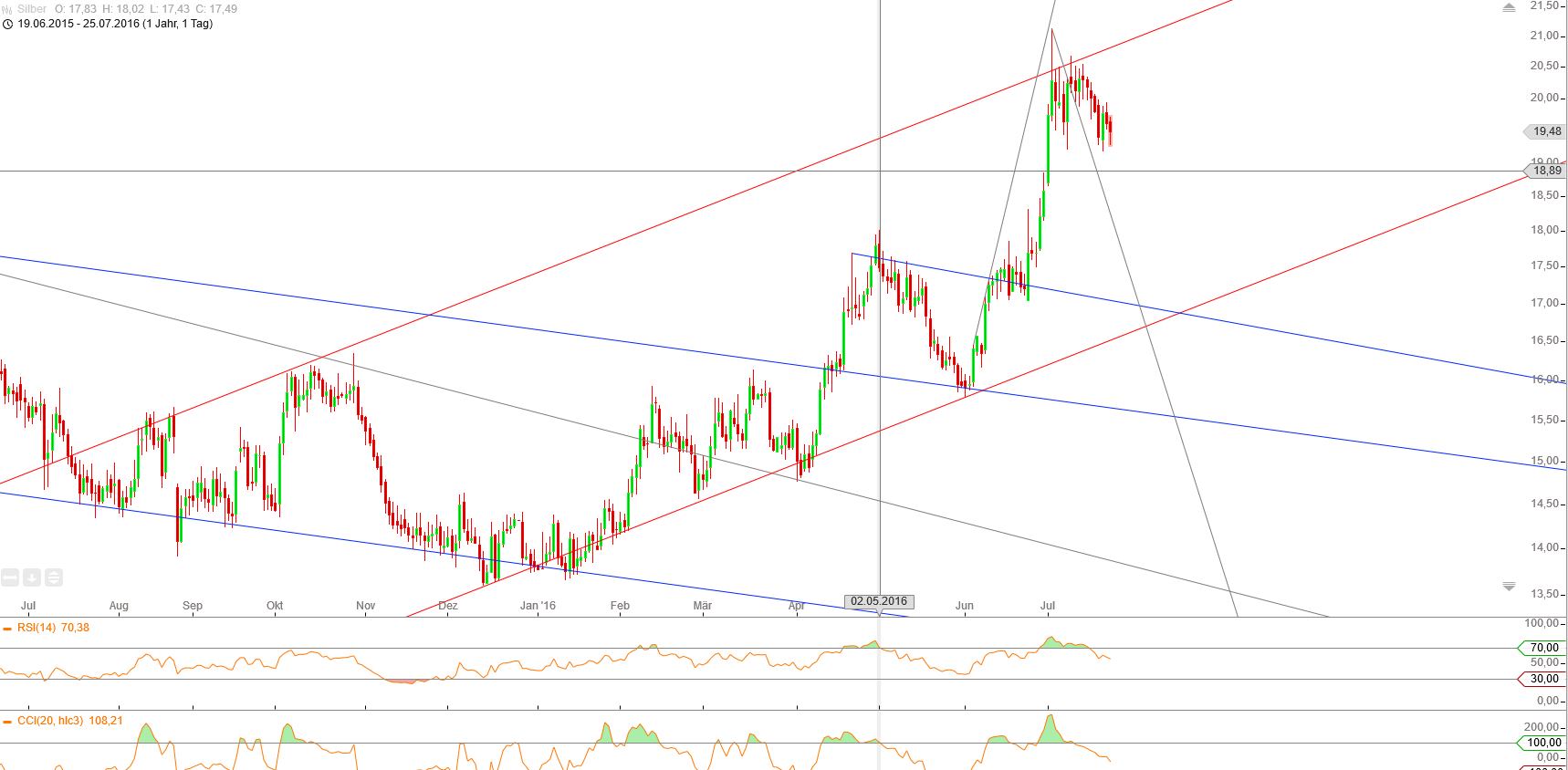Image resolution: width=1568 pixels, height=770 pixels.
Task: Click the 21,00 price axis label
Action: point(1544,36)
